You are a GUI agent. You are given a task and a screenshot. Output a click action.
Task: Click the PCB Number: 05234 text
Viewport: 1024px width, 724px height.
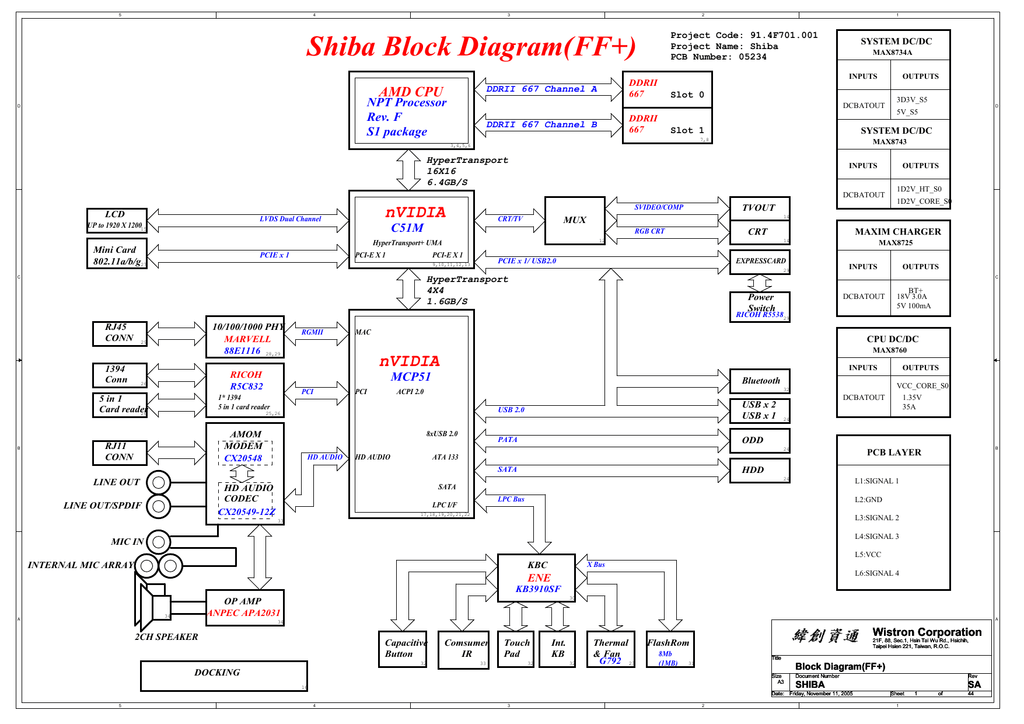pyautogui.click(x=718, y=57)
